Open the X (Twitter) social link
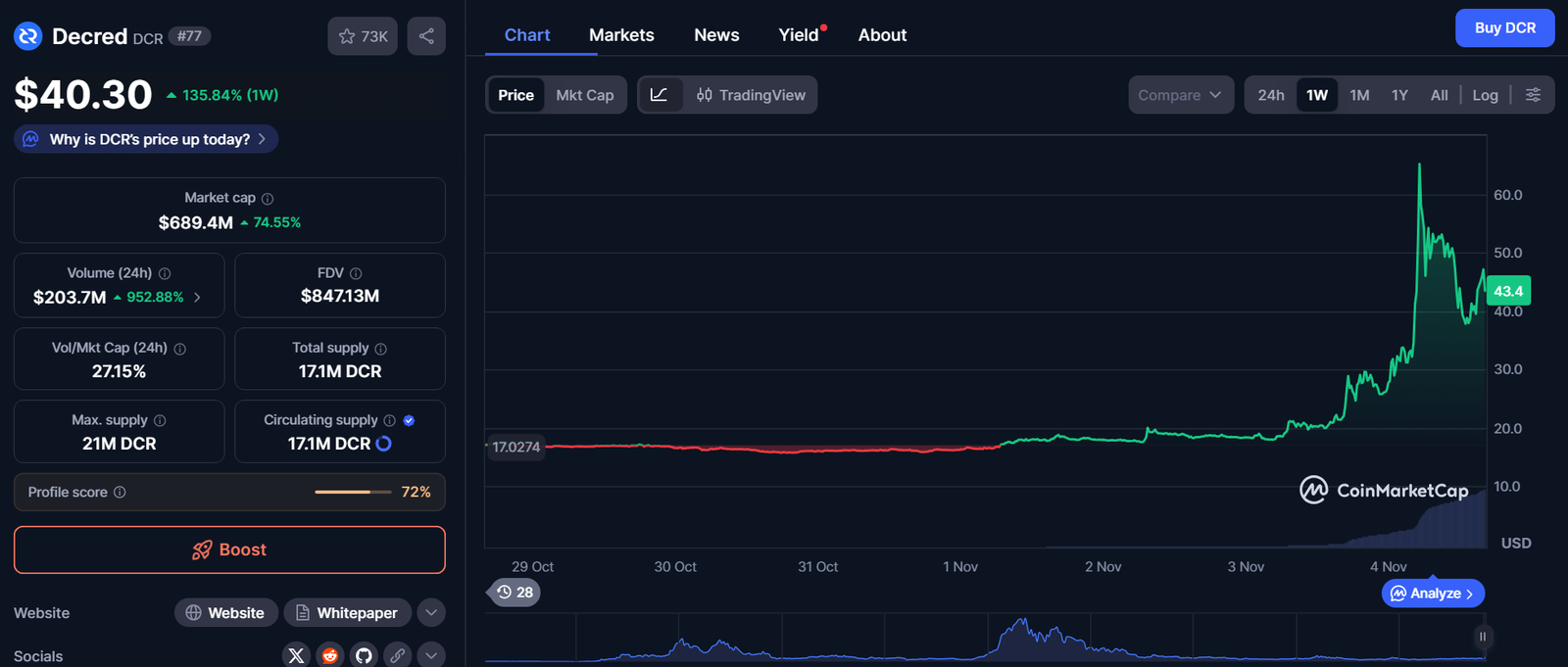 pyautogui.click(x=296, y=655)
